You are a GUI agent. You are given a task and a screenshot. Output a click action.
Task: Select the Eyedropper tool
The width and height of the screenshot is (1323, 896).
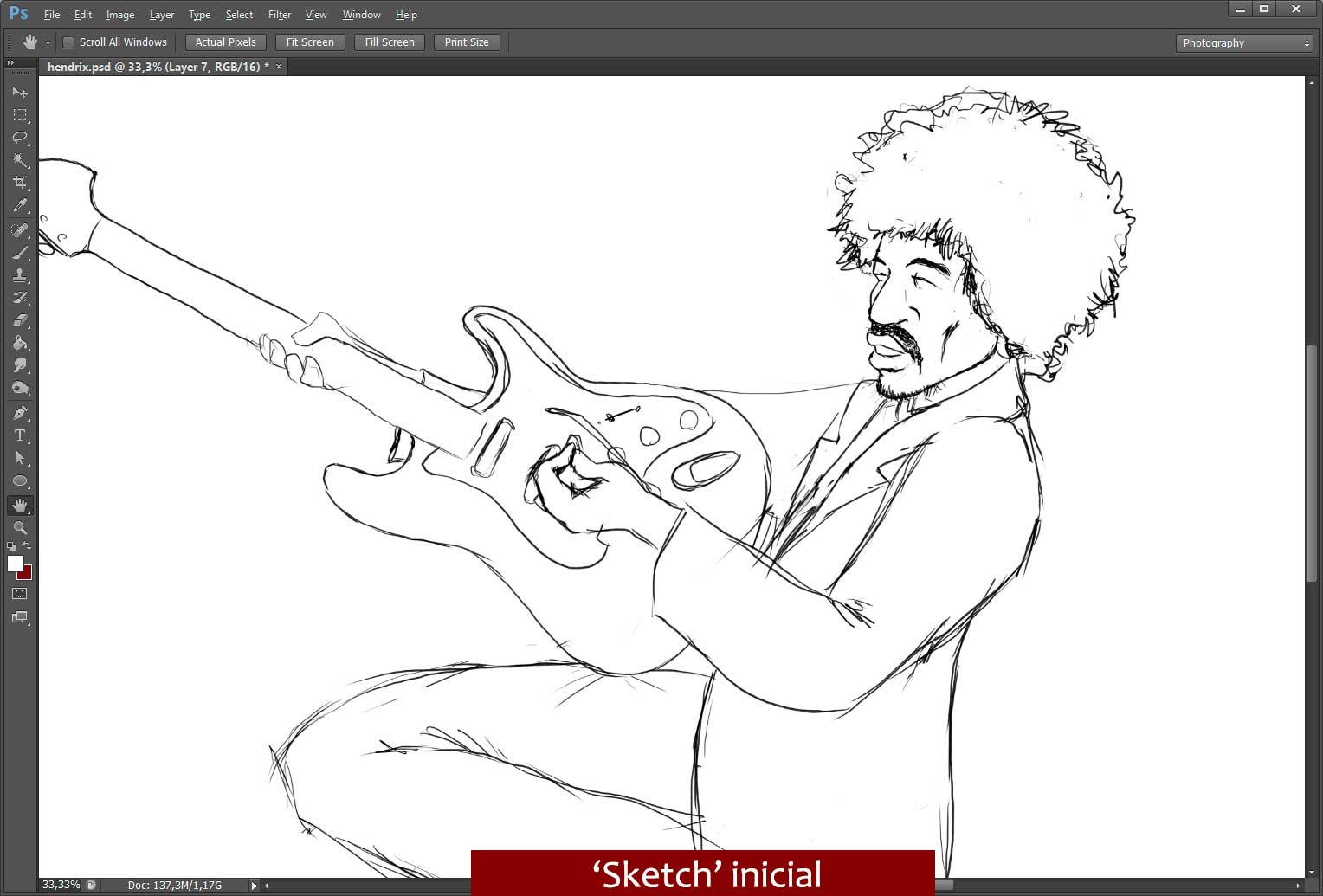pyautogui.click(x=20, y=206)
